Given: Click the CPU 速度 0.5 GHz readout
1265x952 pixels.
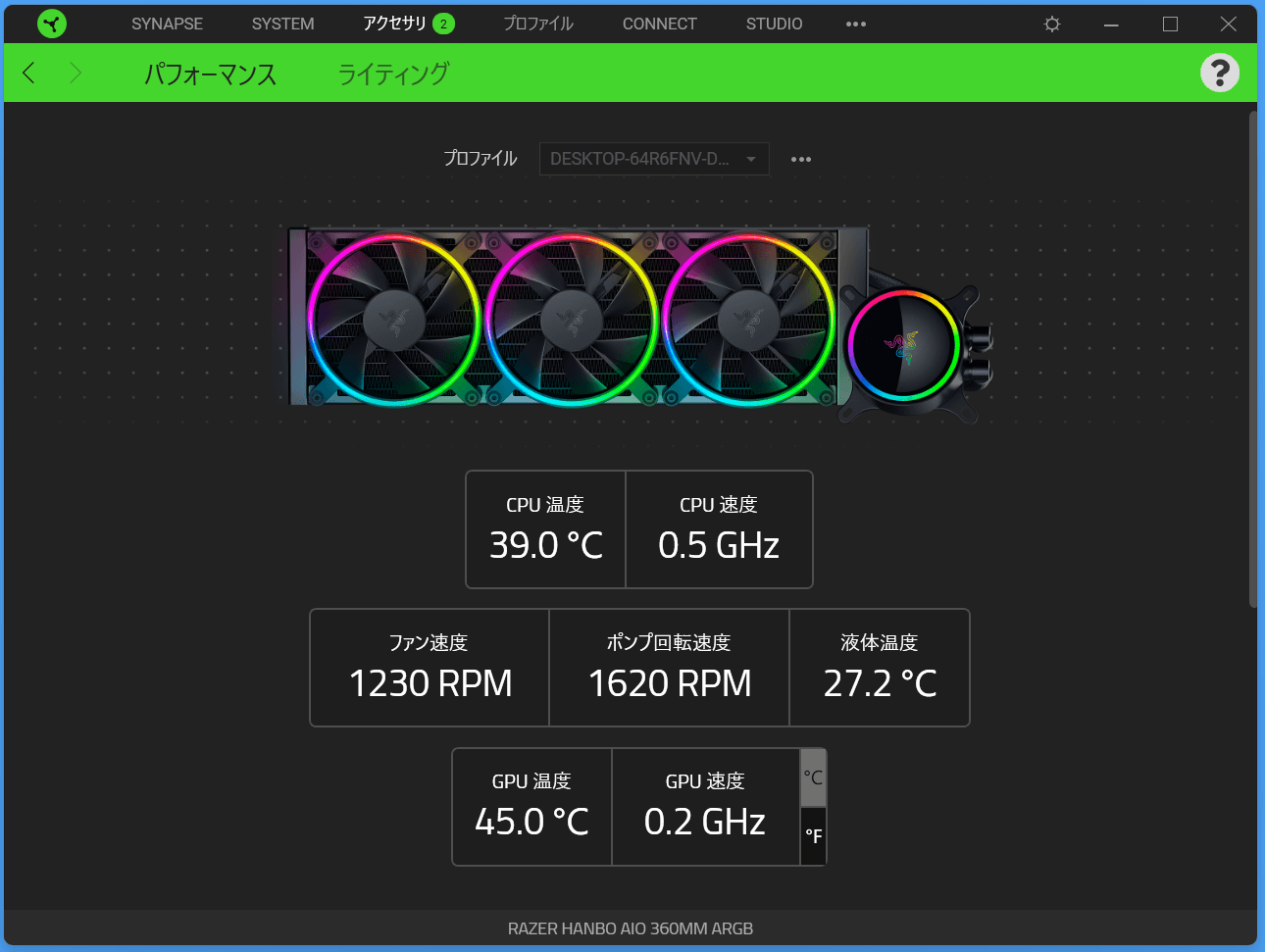Looking at the screenshot, I should pos(719,529).
